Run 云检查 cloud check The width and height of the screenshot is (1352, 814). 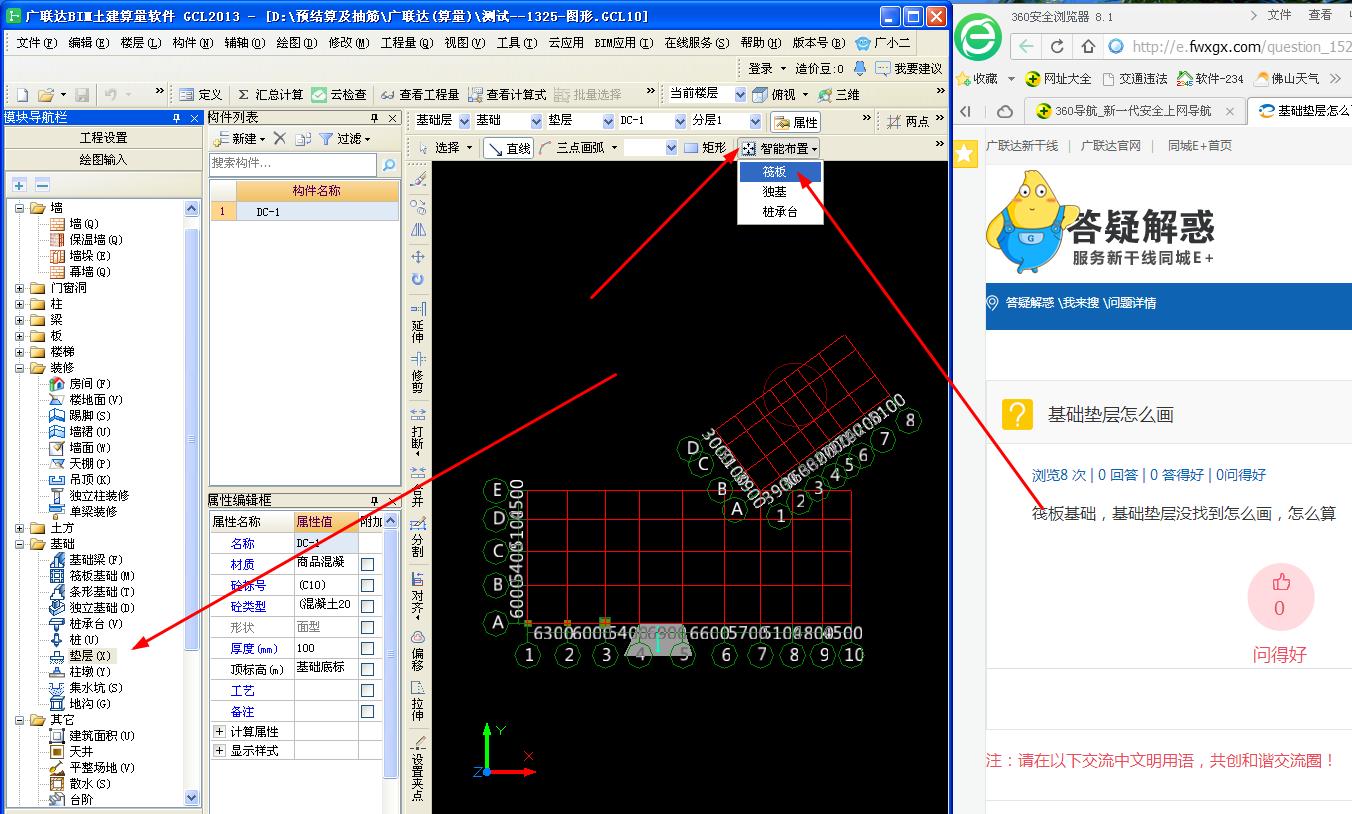click(x=338, y=94)
